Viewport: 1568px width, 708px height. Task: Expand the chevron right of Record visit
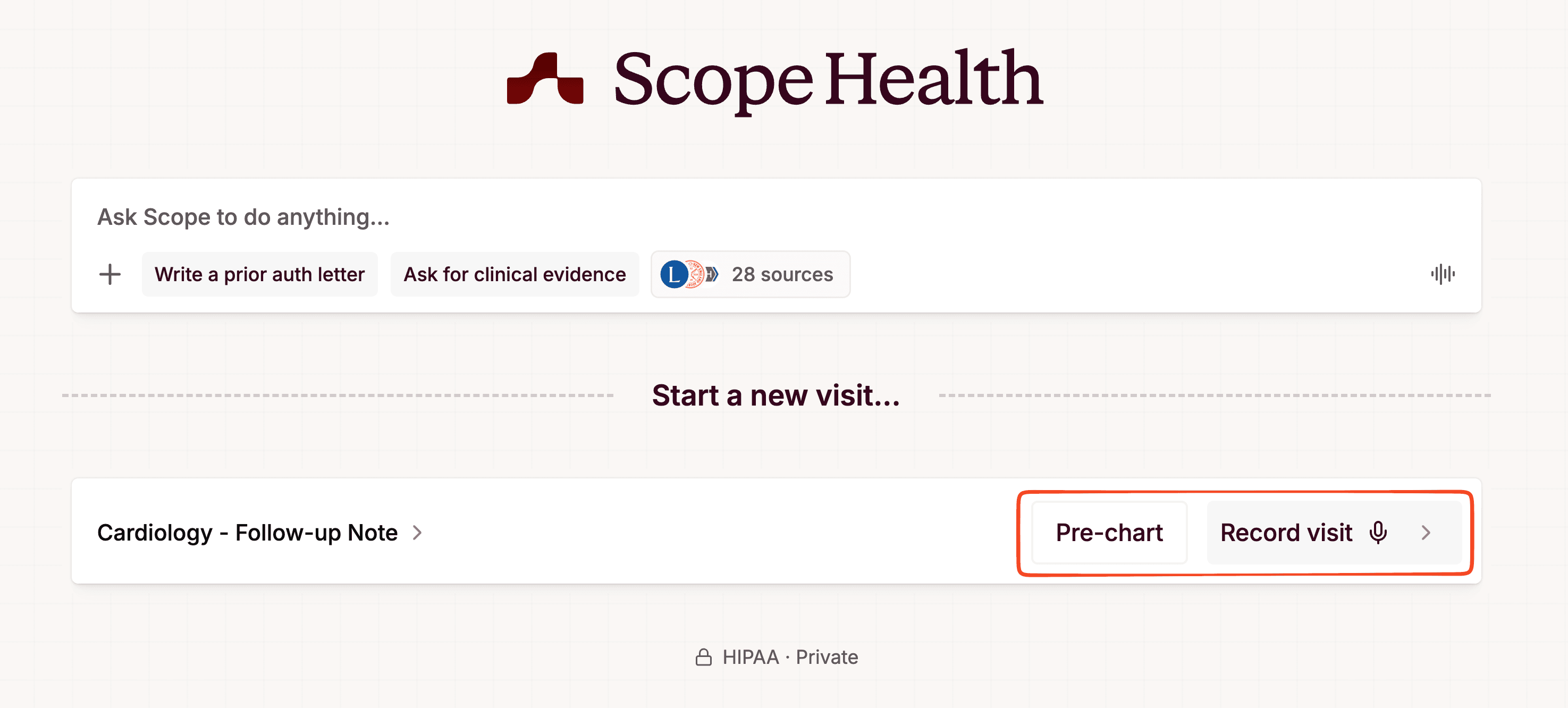pos(1426,533)
